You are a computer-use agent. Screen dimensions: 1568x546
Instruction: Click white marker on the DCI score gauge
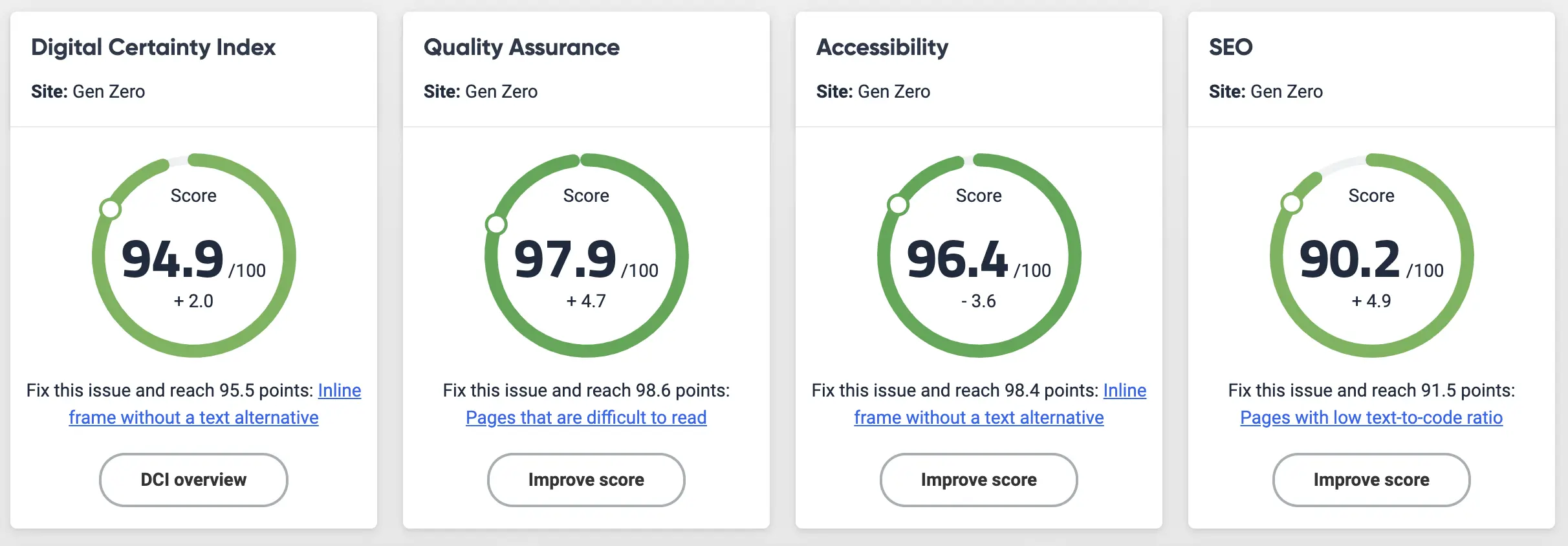click(x=111, y=209)
